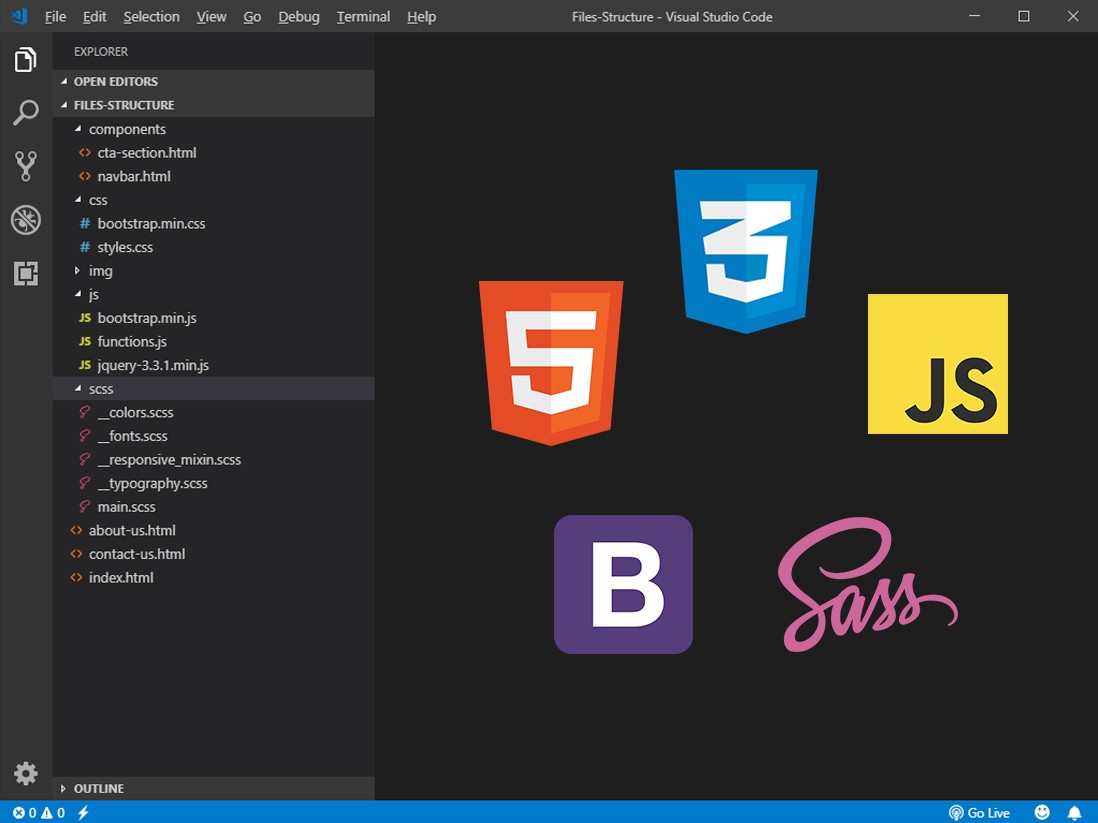Screen dimensions: 1098x823
Task: Open the Terminal menu
Action: click(x=362, y=16)
